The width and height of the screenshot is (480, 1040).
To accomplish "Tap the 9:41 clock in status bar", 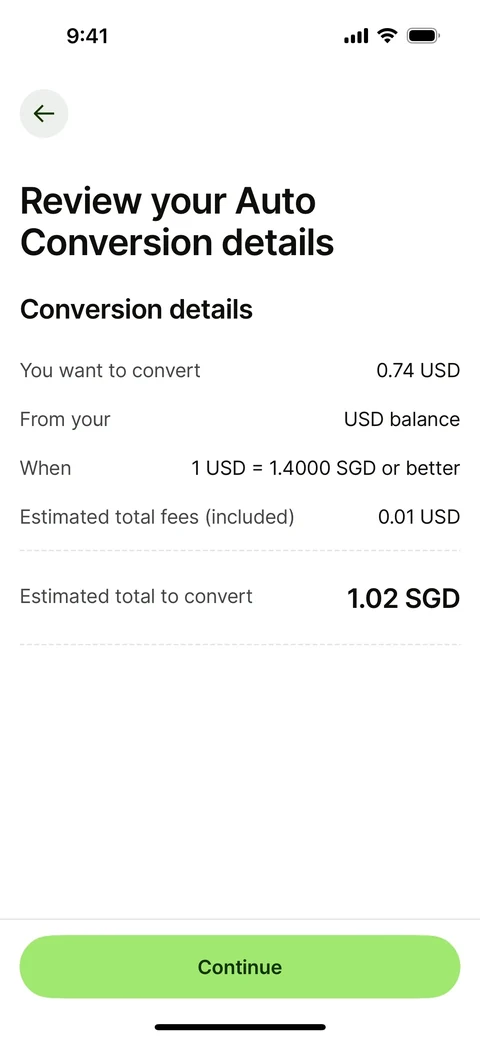I will pyautogui.click(x=88, y=36).
